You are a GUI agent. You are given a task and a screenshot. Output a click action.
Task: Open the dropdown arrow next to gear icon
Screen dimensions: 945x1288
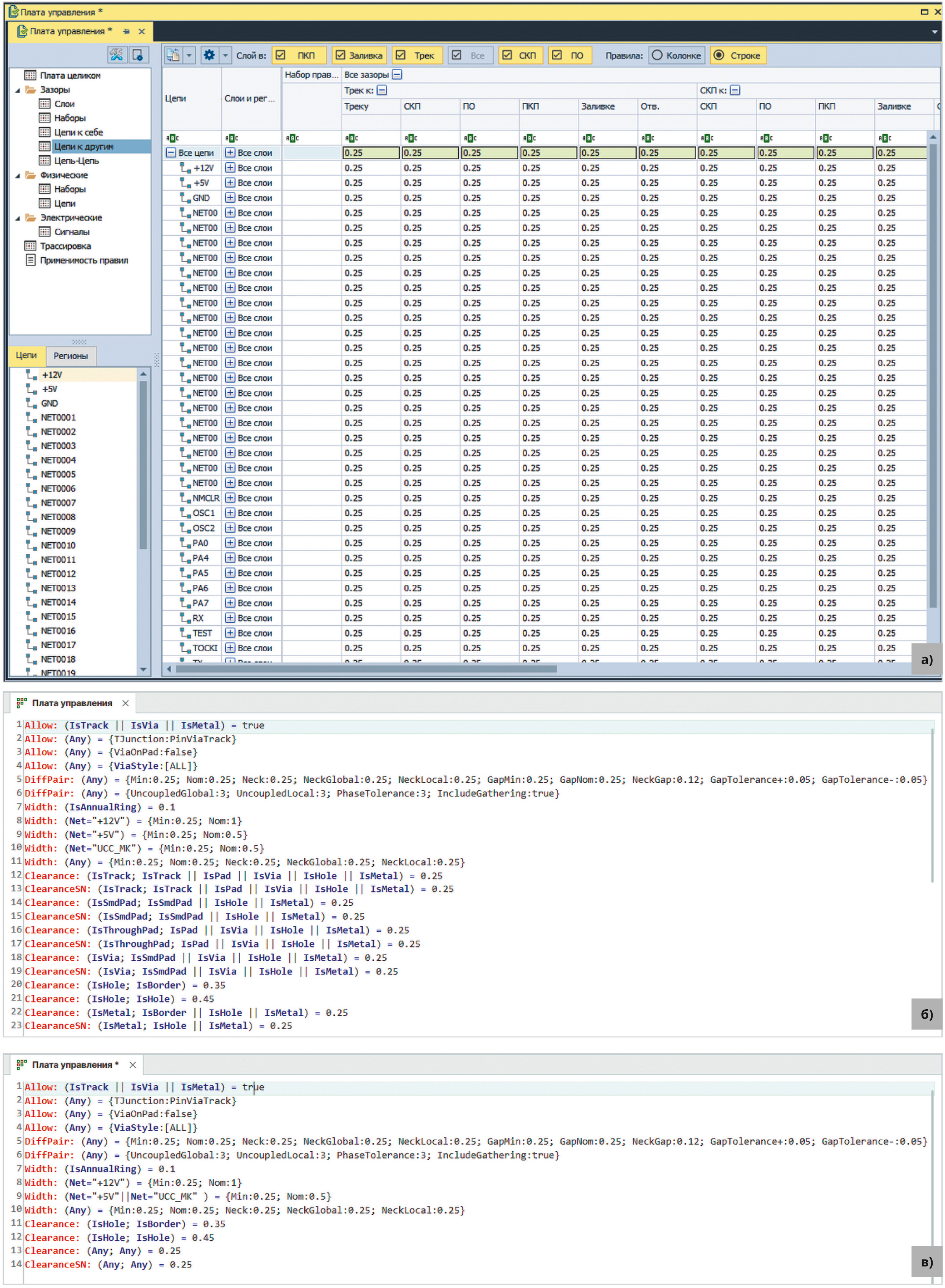pyautogui.click(x=226, y=55)
